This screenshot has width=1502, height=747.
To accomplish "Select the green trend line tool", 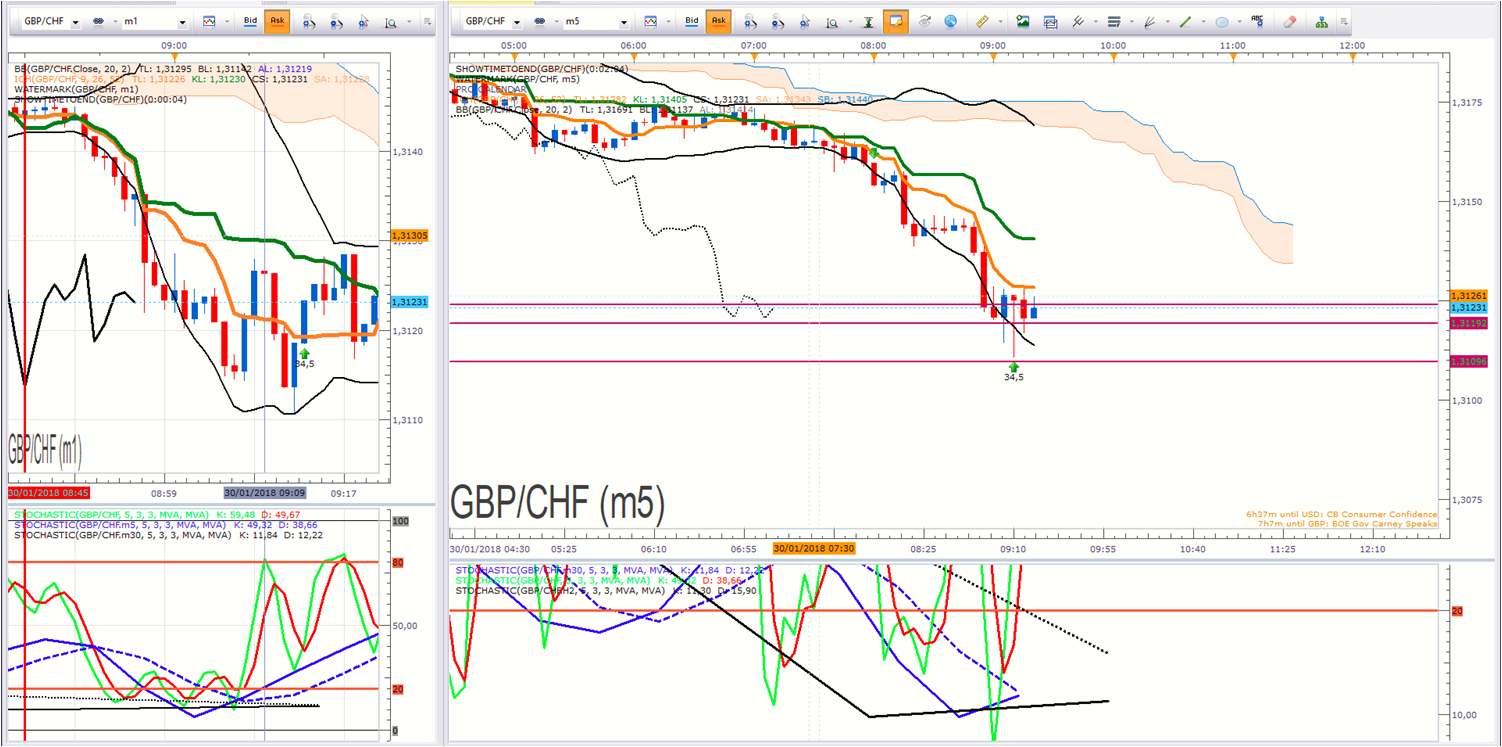I will coord(1185,22).
